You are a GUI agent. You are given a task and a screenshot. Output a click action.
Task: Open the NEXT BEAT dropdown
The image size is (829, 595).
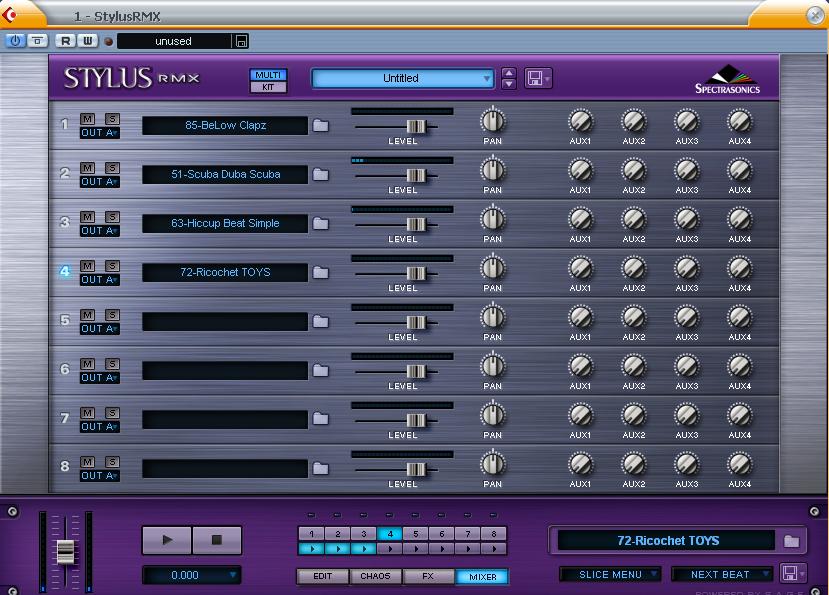[722, 574]
